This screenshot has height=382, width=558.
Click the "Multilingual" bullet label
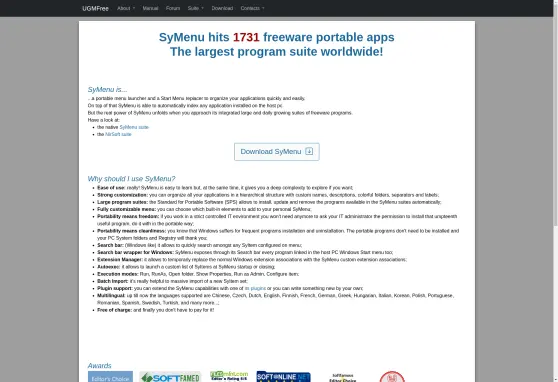pos(111,295)
